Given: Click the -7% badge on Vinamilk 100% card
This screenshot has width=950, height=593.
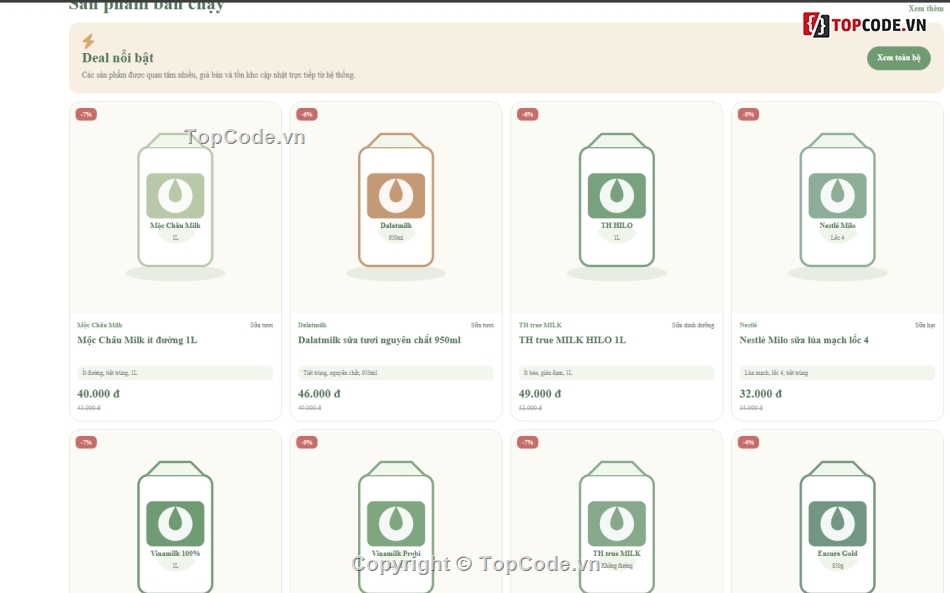Looking at the screenshot, I should click(x=86, y=442).
